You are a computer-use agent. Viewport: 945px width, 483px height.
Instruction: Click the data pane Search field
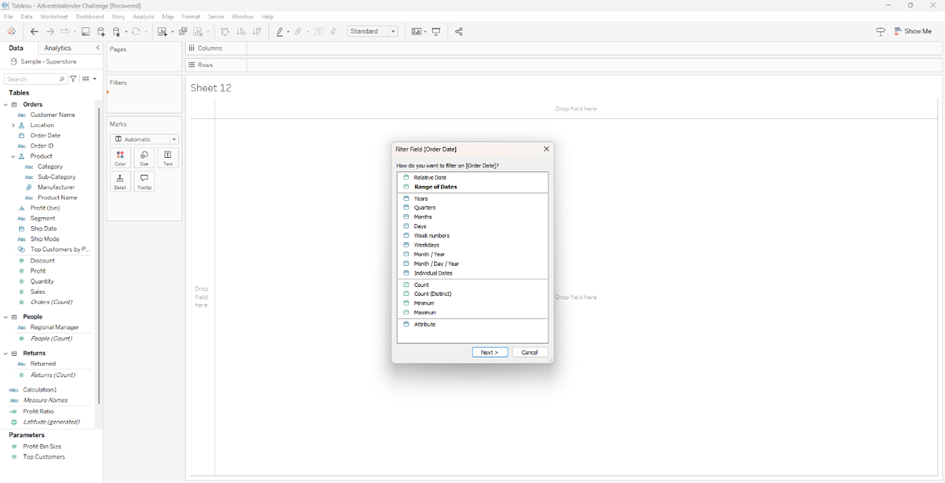(32, 79)
